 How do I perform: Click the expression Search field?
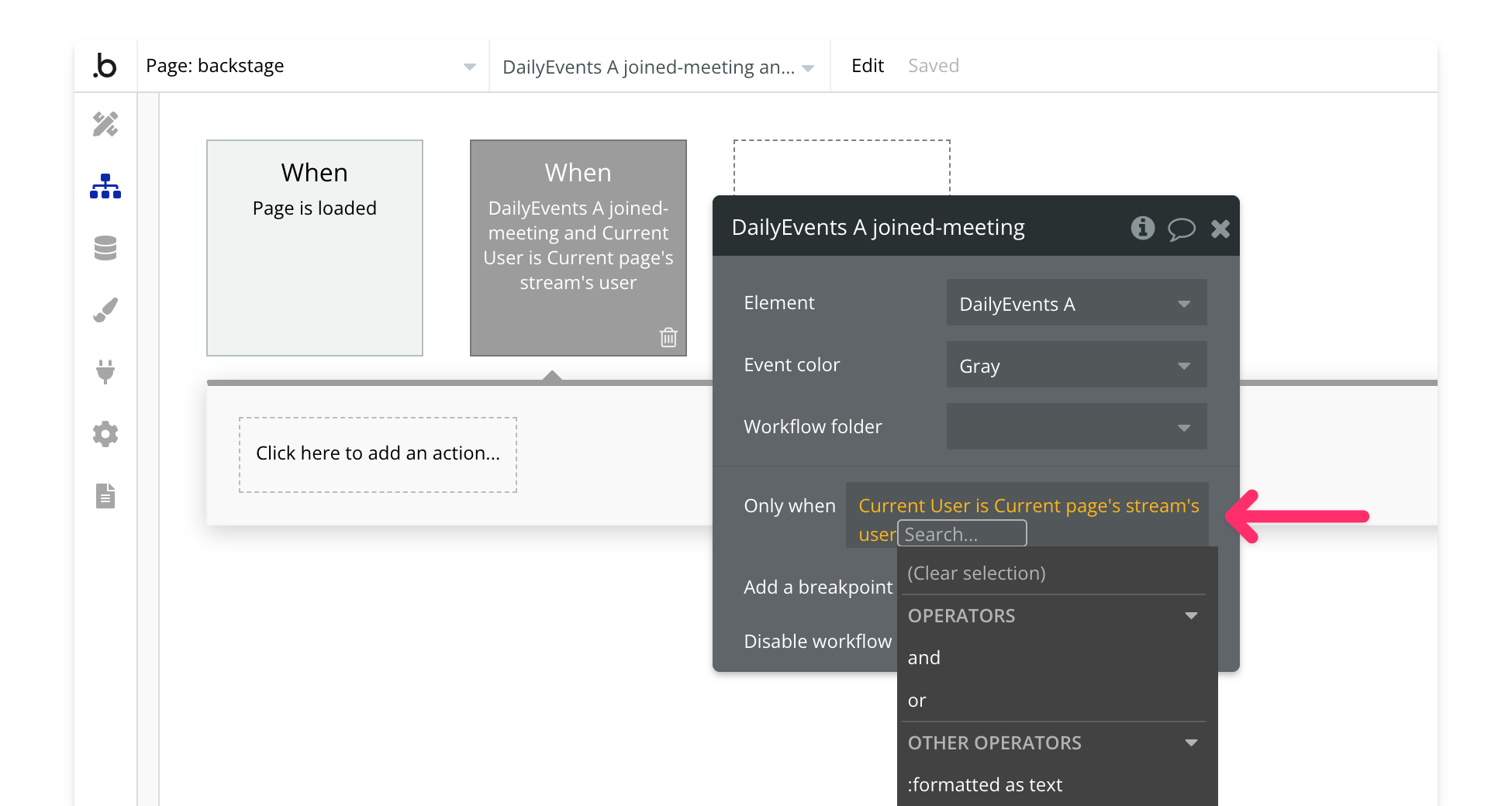(x=961, y=534)
